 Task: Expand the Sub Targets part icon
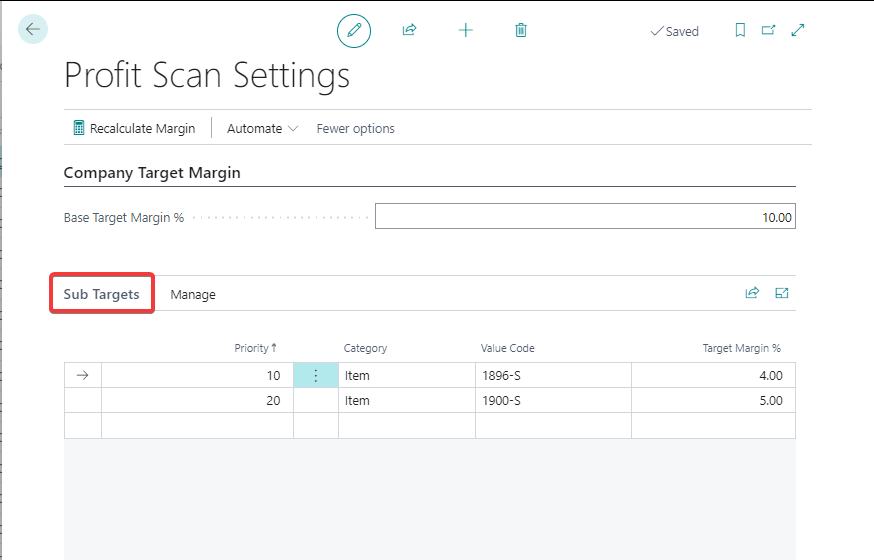tap(782, 294)
